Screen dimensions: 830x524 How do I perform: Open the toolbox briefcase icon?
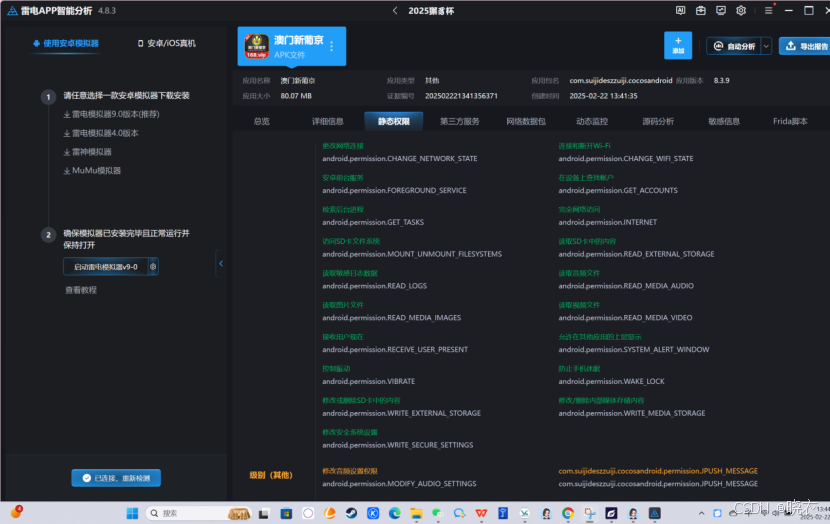click(x=700, y=11)
